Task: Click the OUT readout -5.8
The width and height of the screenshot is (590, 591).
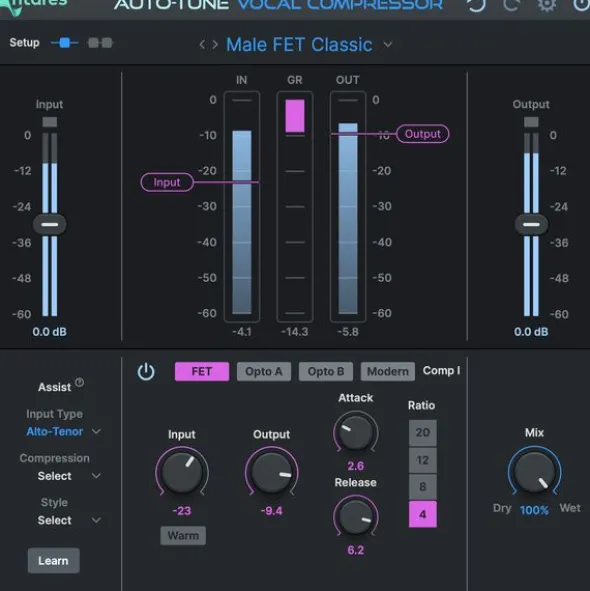Action: [348, 332]
